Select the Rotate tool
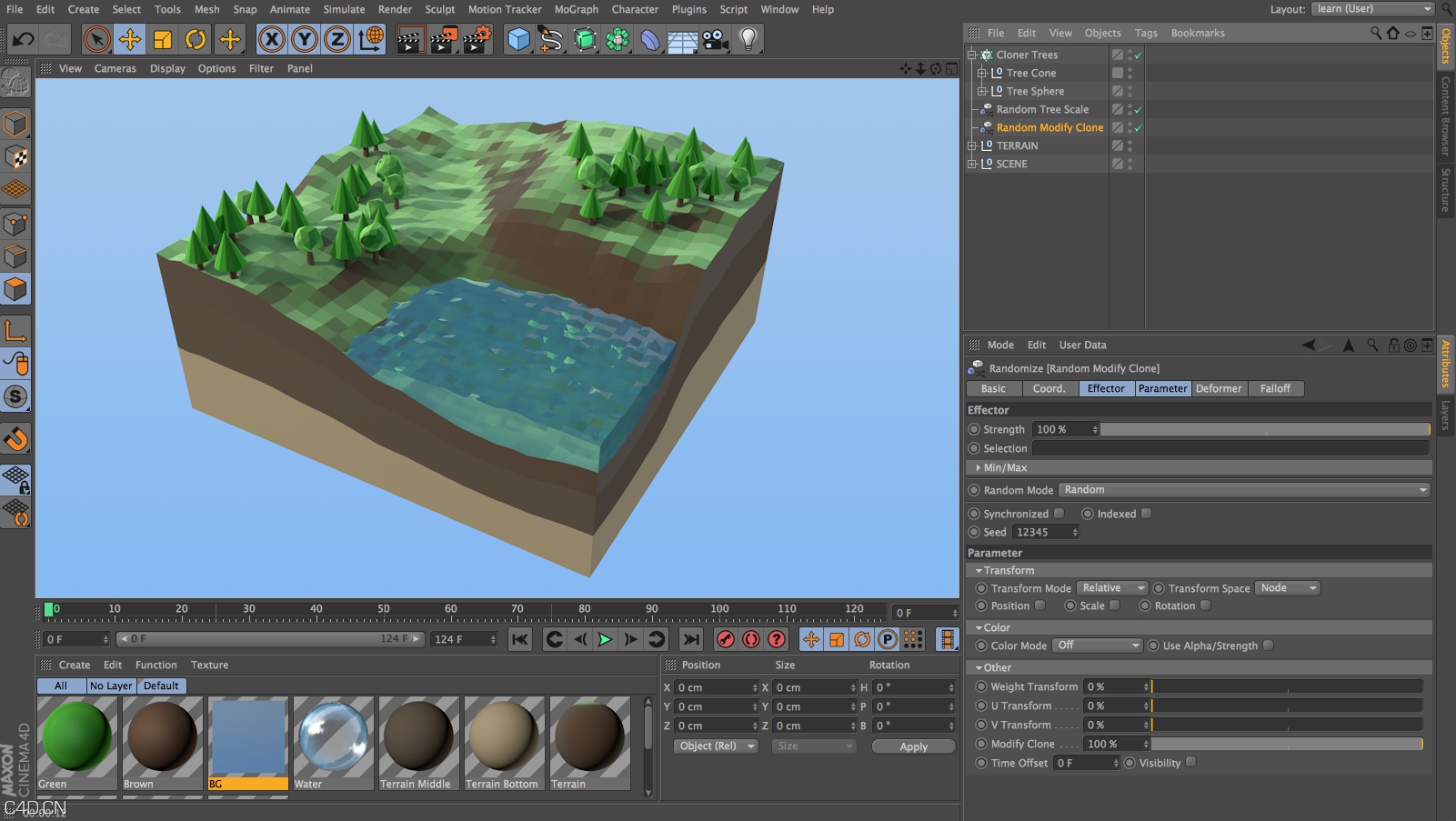Viewport: 1456px width, 821px height. point(196,39)
